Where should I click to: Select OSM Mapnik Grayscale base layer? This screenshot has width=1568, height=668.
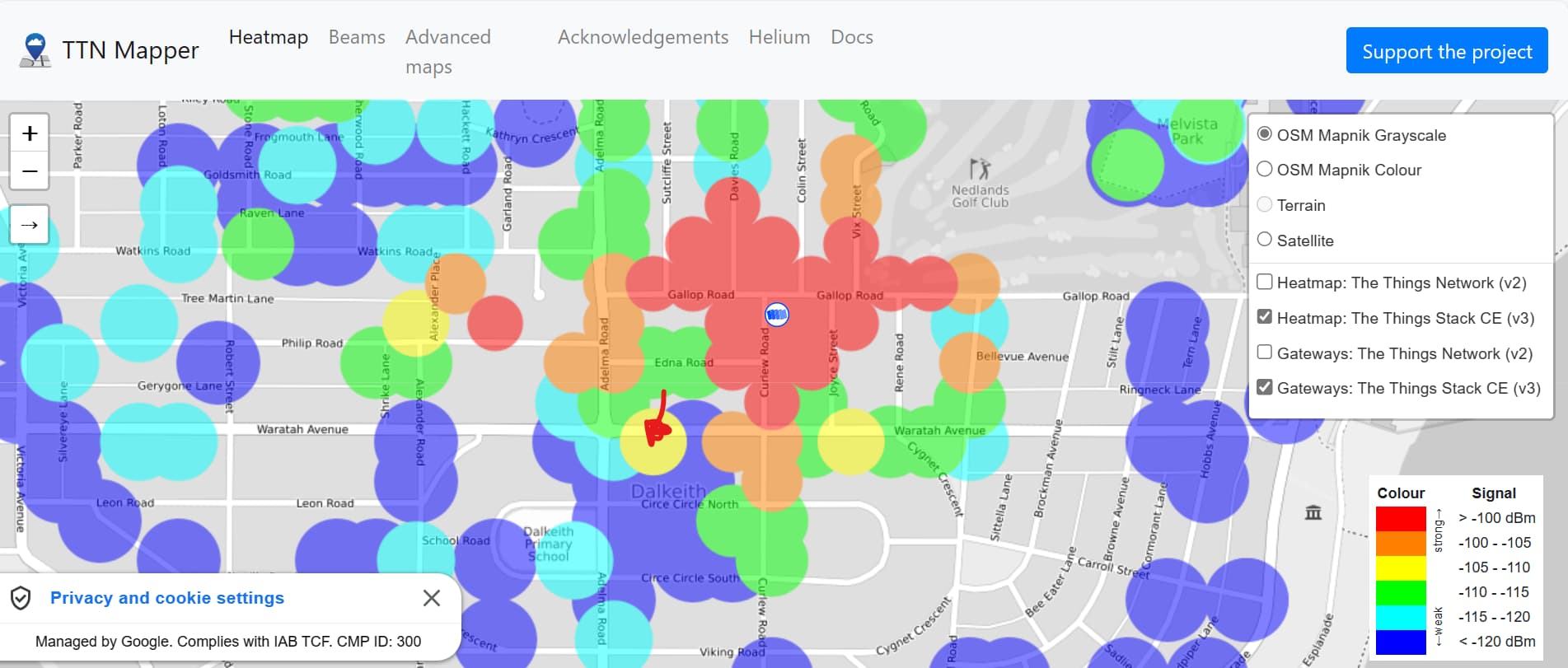1265,133
